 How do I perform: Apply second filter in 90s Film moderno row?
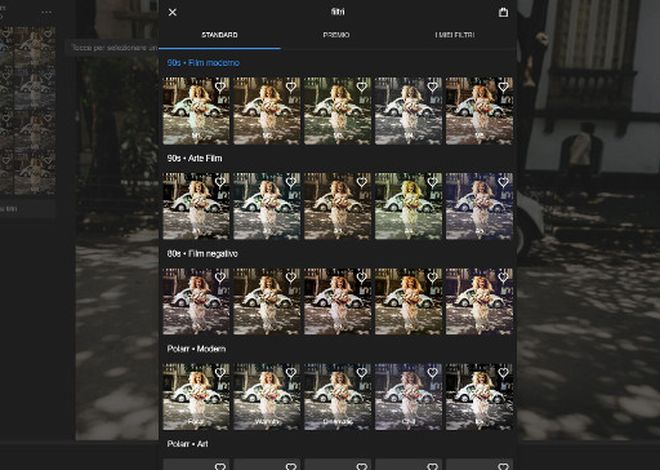[x=267, y=111]
